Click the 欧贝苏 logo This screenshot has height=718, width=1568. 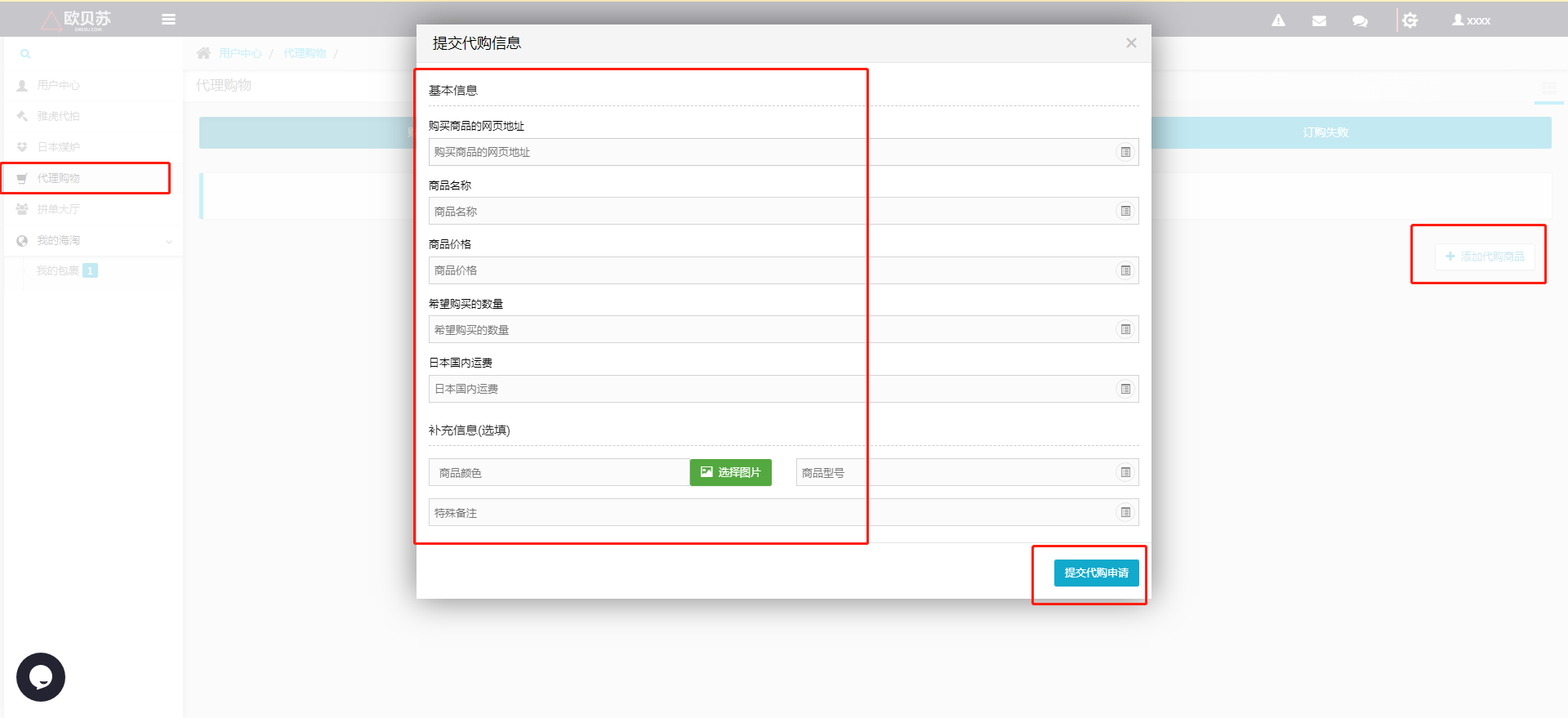coord(77,20)
